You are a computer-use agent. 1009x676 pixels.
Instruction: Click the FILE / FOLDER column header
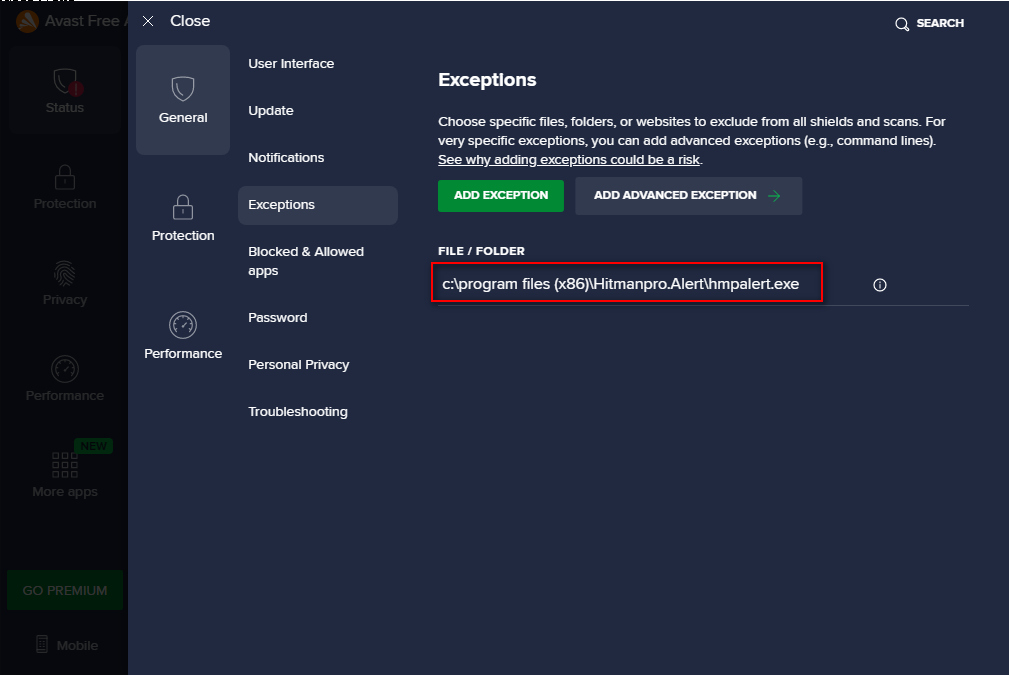[481, 251]
